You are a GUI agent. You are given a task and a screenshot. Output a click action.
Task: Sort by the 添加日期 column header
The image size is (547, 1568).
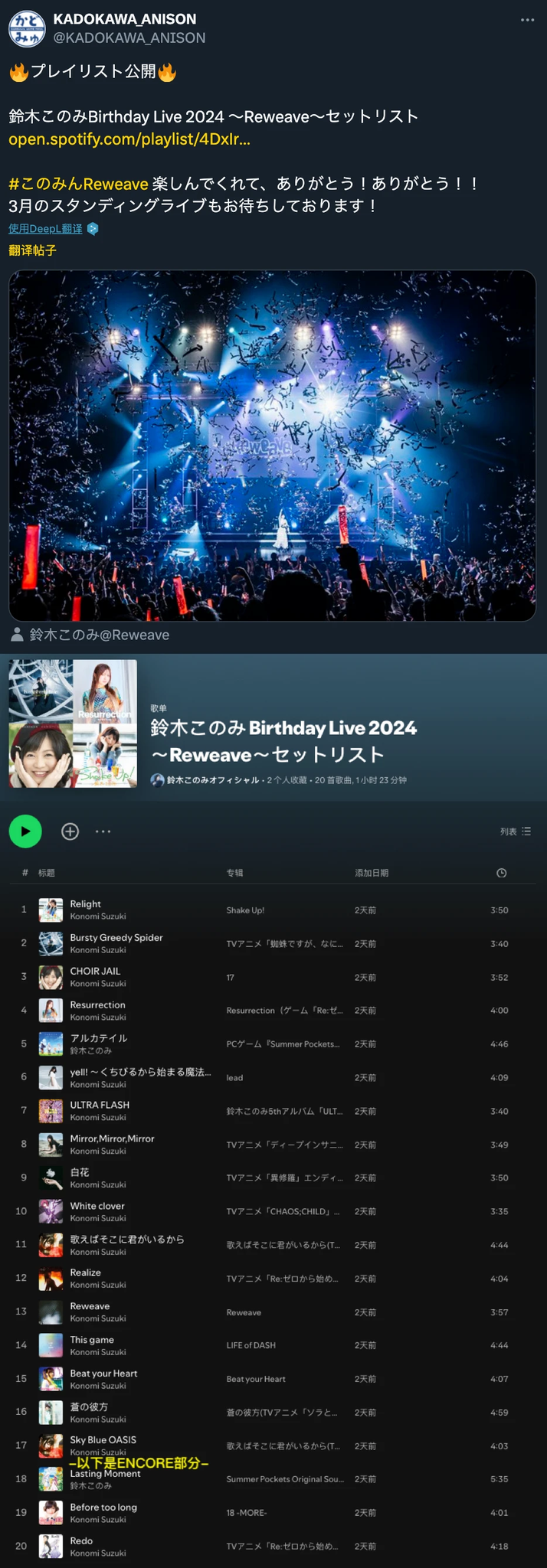pos(372,873)
